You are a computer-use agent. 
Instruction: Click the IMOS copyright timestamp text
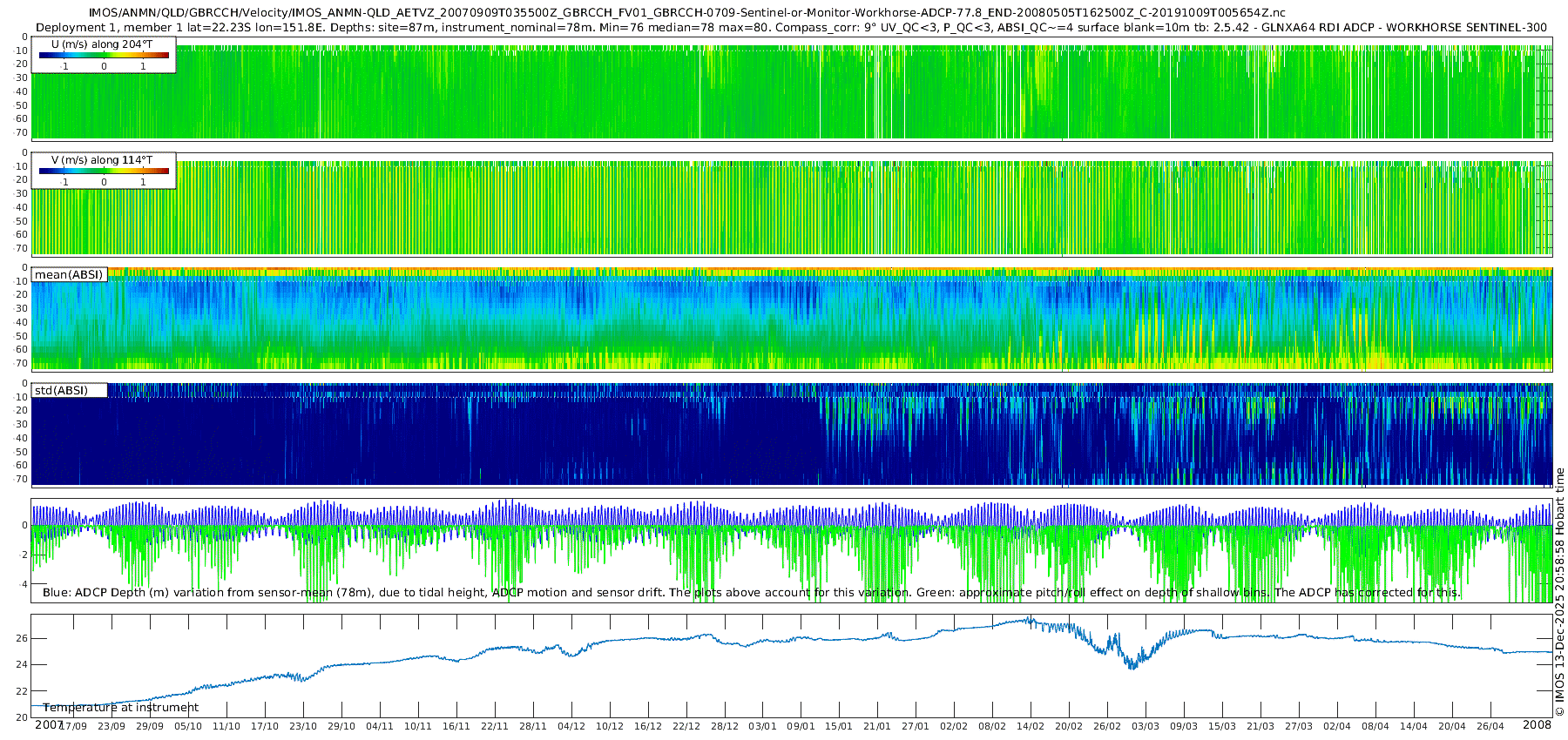[1559, 592]
